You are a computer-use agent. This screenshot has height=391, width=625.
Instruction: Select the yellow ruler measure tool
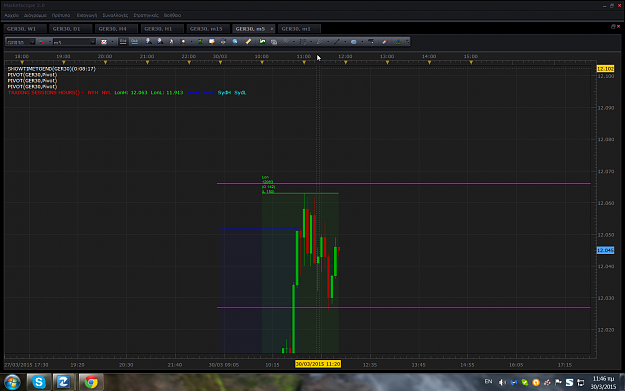click(248, 41)
